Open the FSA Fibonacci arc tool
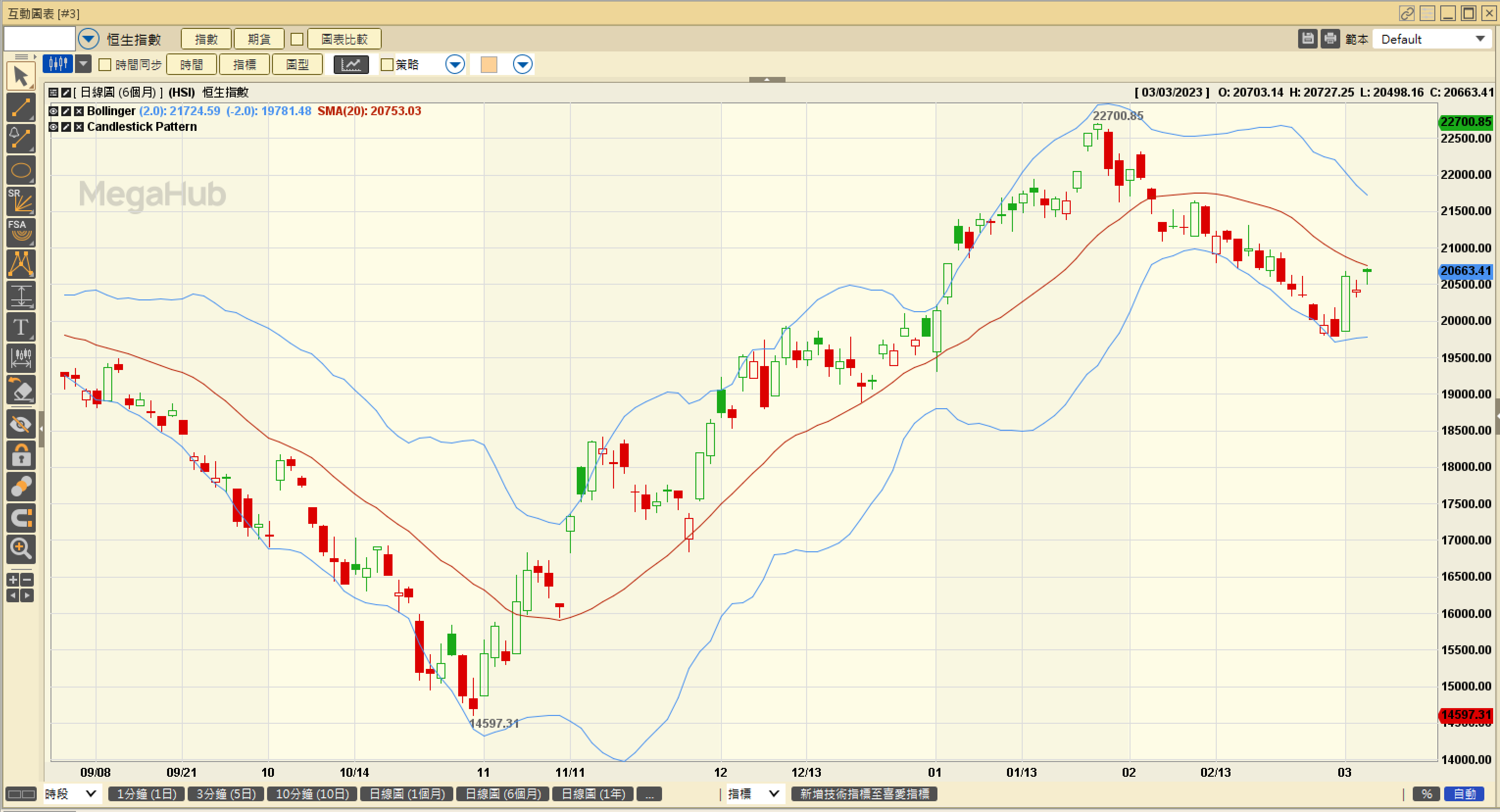Image resolution: width=1500 pixels, height=812 pixels. pos(21,232)
